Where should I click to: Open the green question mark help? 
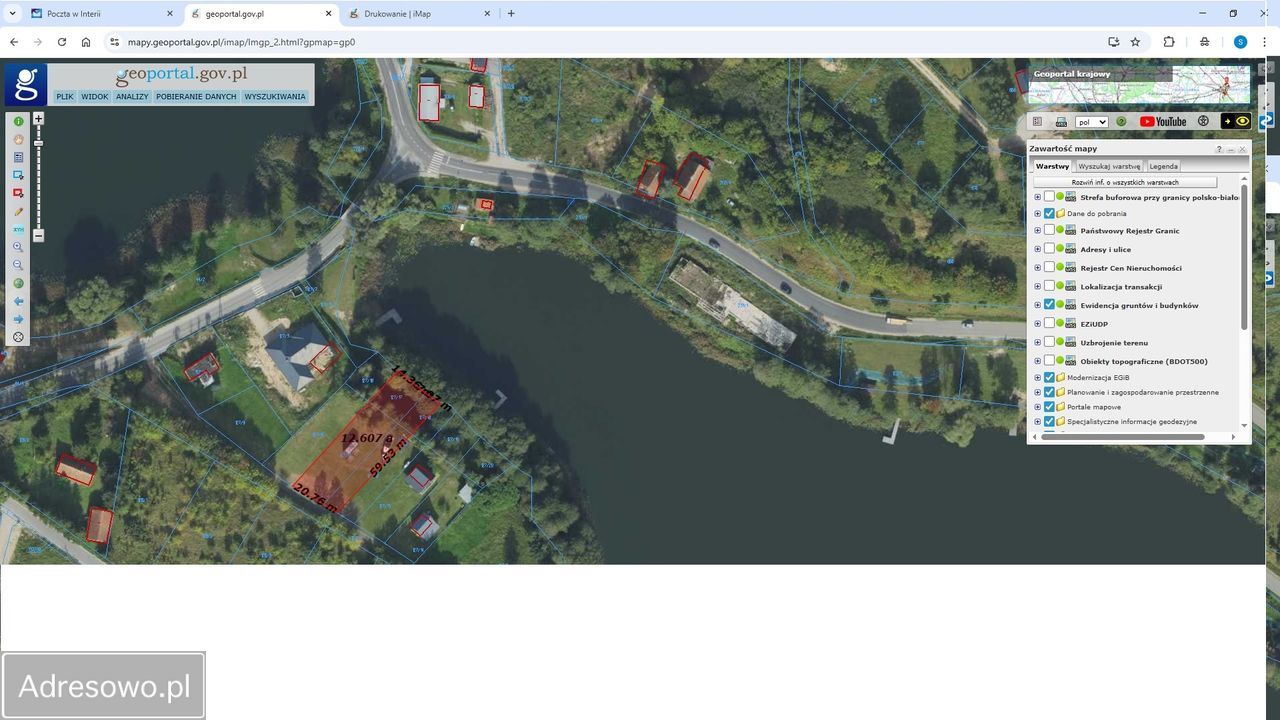click(x=1121, y=122)
